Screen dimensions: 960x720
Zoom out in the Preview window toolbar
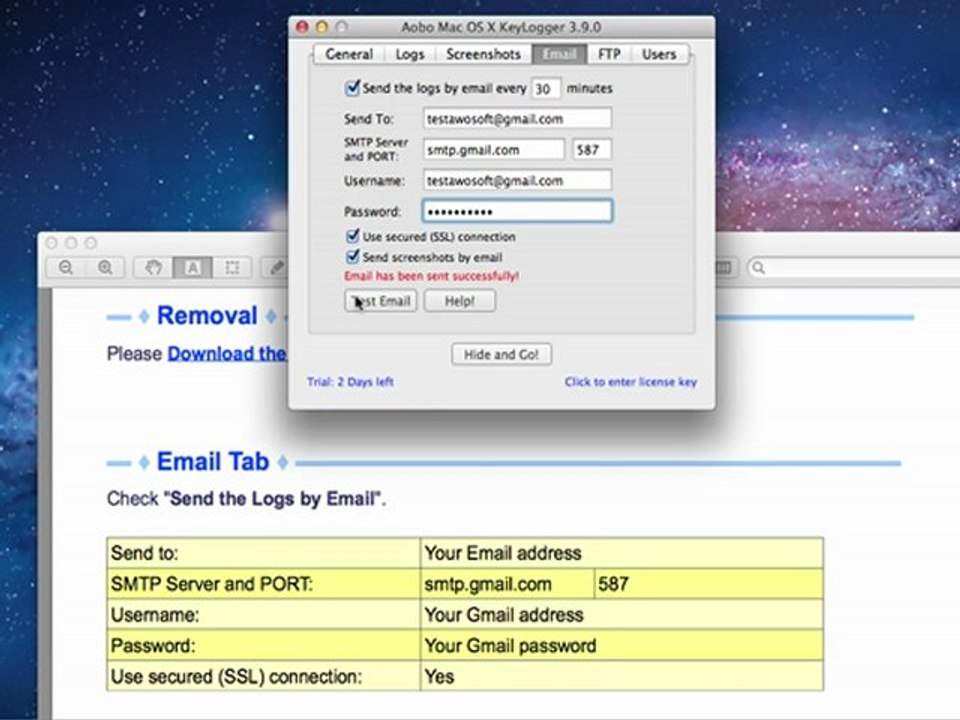tap(66, 268)
